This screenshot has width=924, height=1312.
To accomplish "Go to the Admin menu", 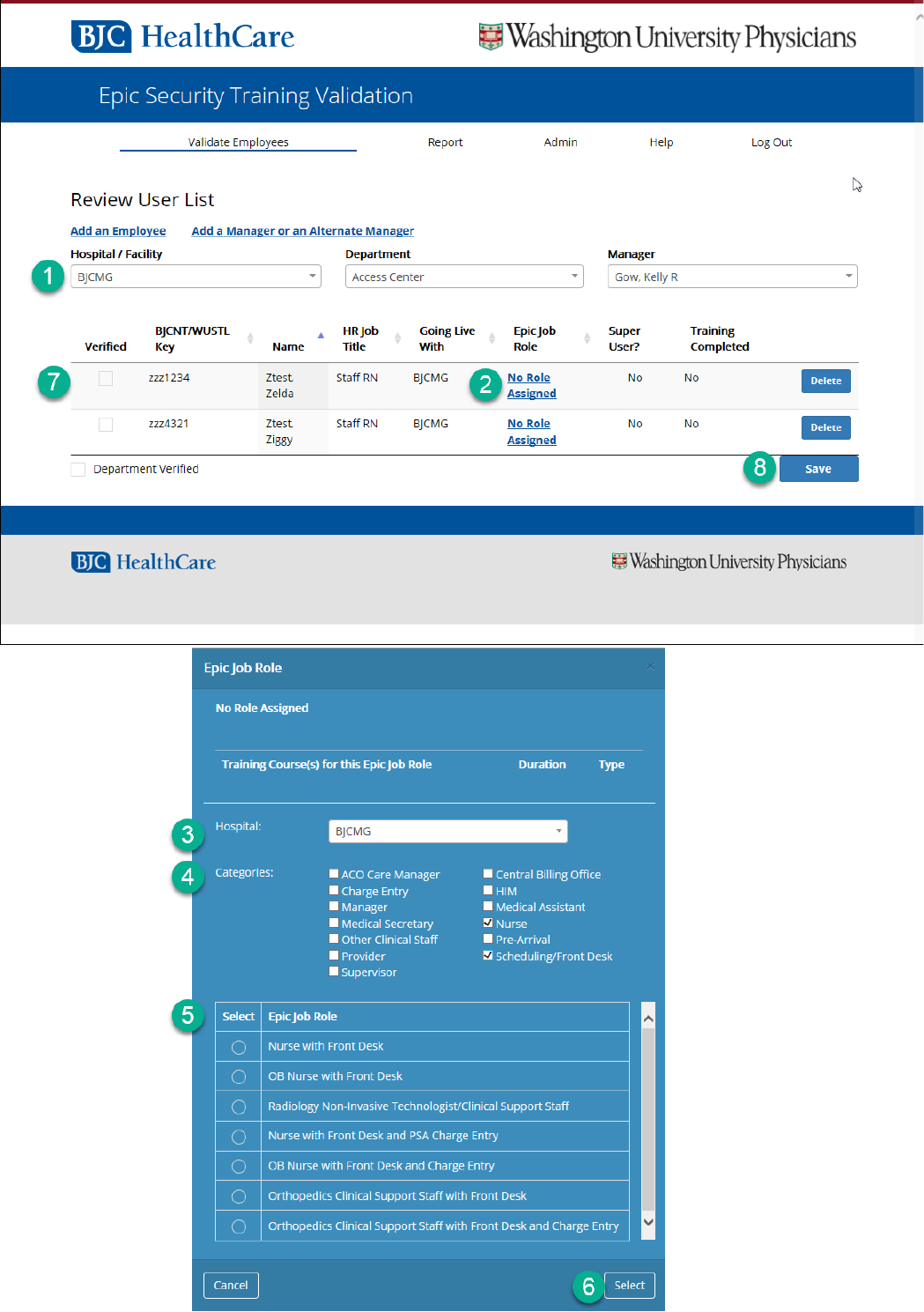I will (560, 142).
